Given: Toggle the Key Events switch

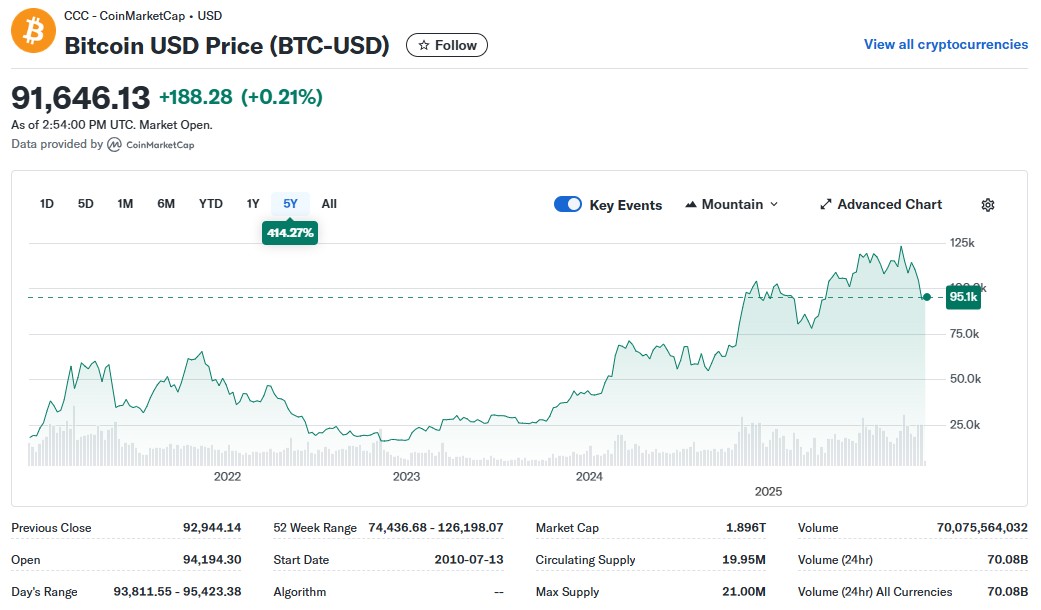Looking at the screenshot, I should pos(568,205).
